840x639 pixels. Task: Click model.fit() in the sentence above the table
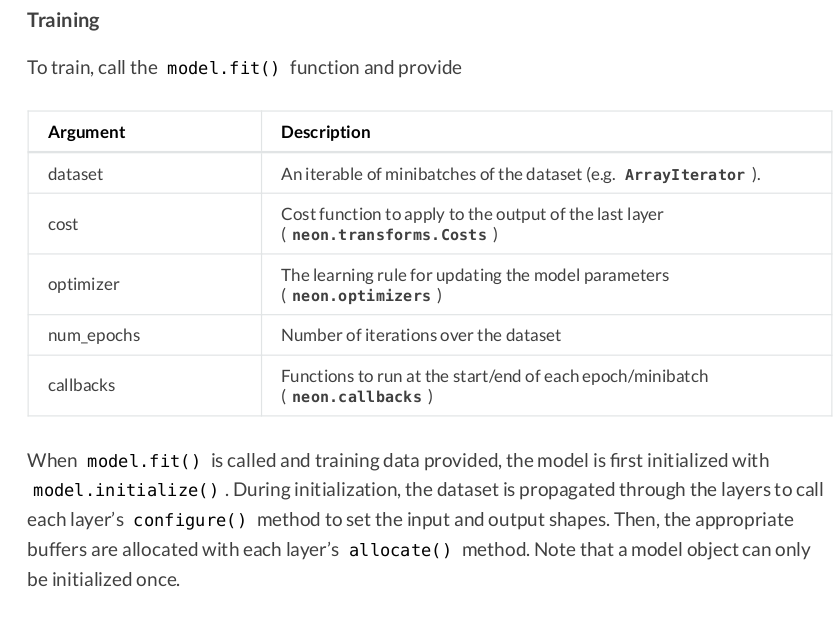tap(223, 68)
